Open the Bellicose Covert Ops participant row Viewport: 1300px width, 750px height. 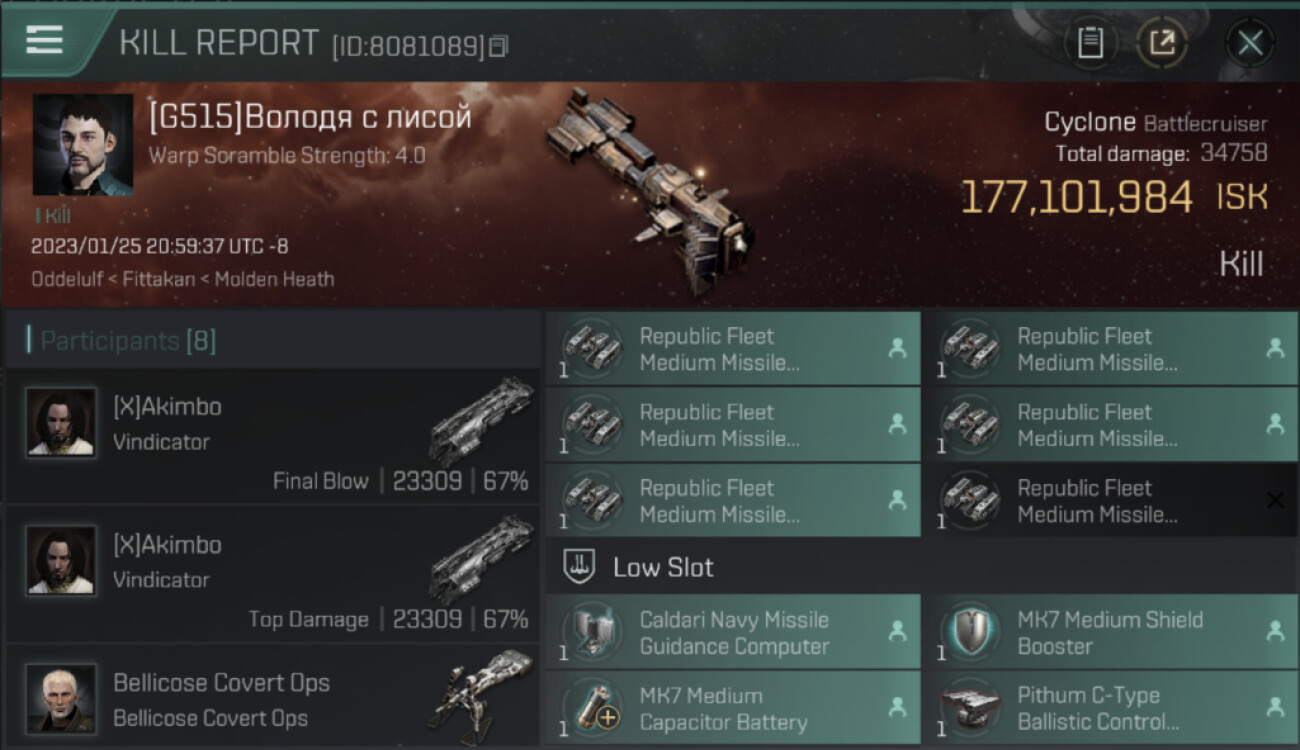pos(272,697)
